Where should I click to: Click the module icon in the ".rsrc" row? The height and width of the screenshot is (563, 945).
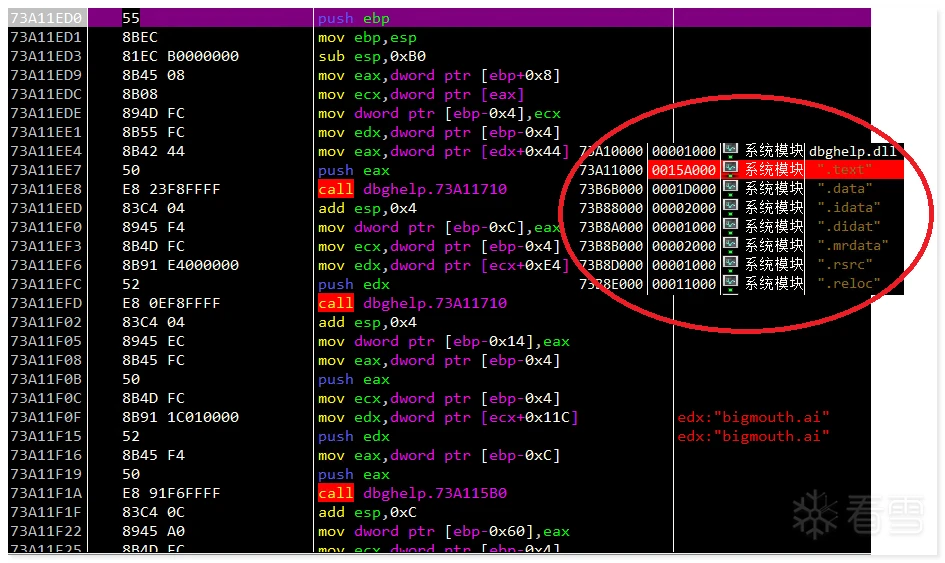(x=730, y=265)
